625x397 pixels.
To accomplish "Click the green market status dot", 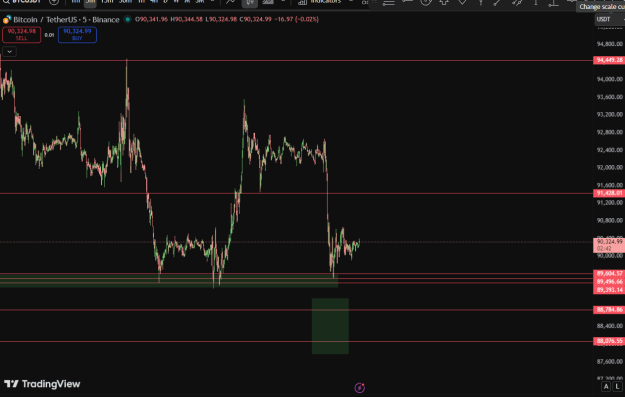I will point(128,19).
